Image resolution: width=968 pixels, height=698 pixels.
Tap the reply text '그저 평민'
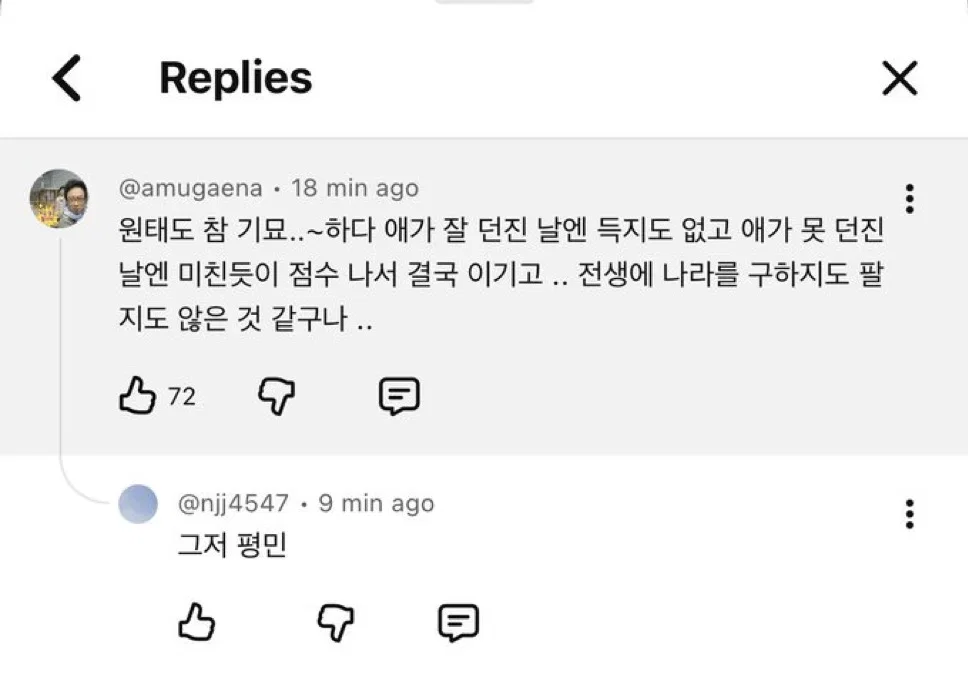click(232, 544)
